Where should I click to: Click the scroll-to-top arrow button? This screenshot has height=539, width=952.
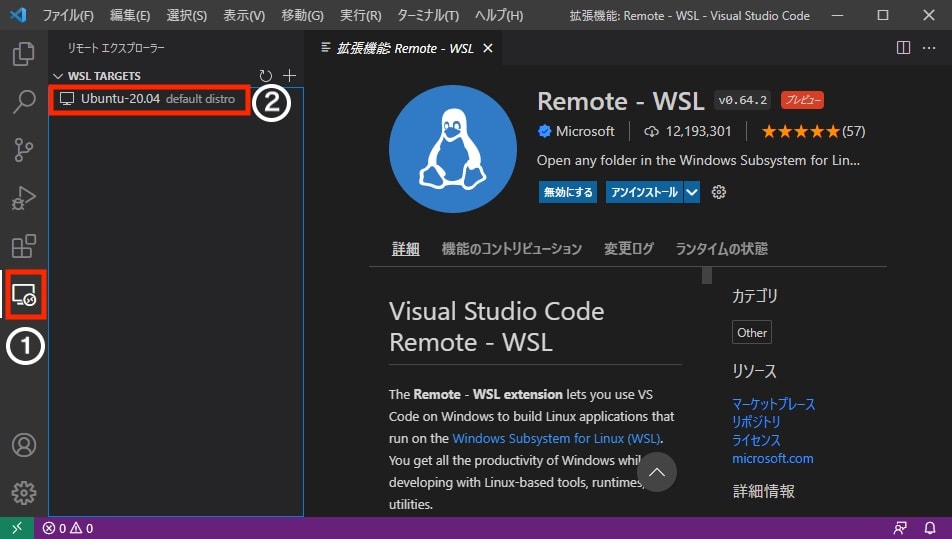657,472
